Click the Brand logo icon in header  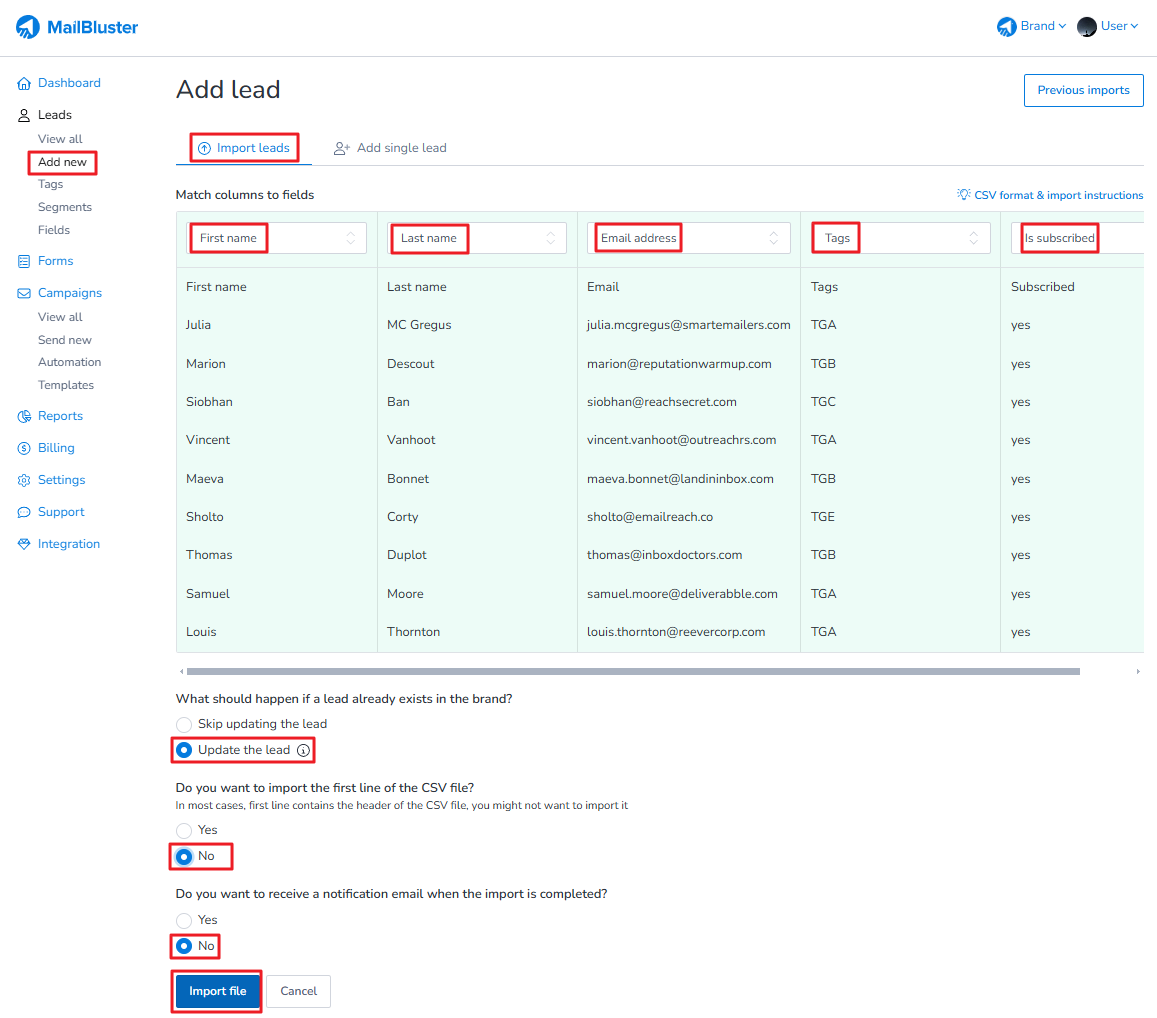[x=1006, y=27]
